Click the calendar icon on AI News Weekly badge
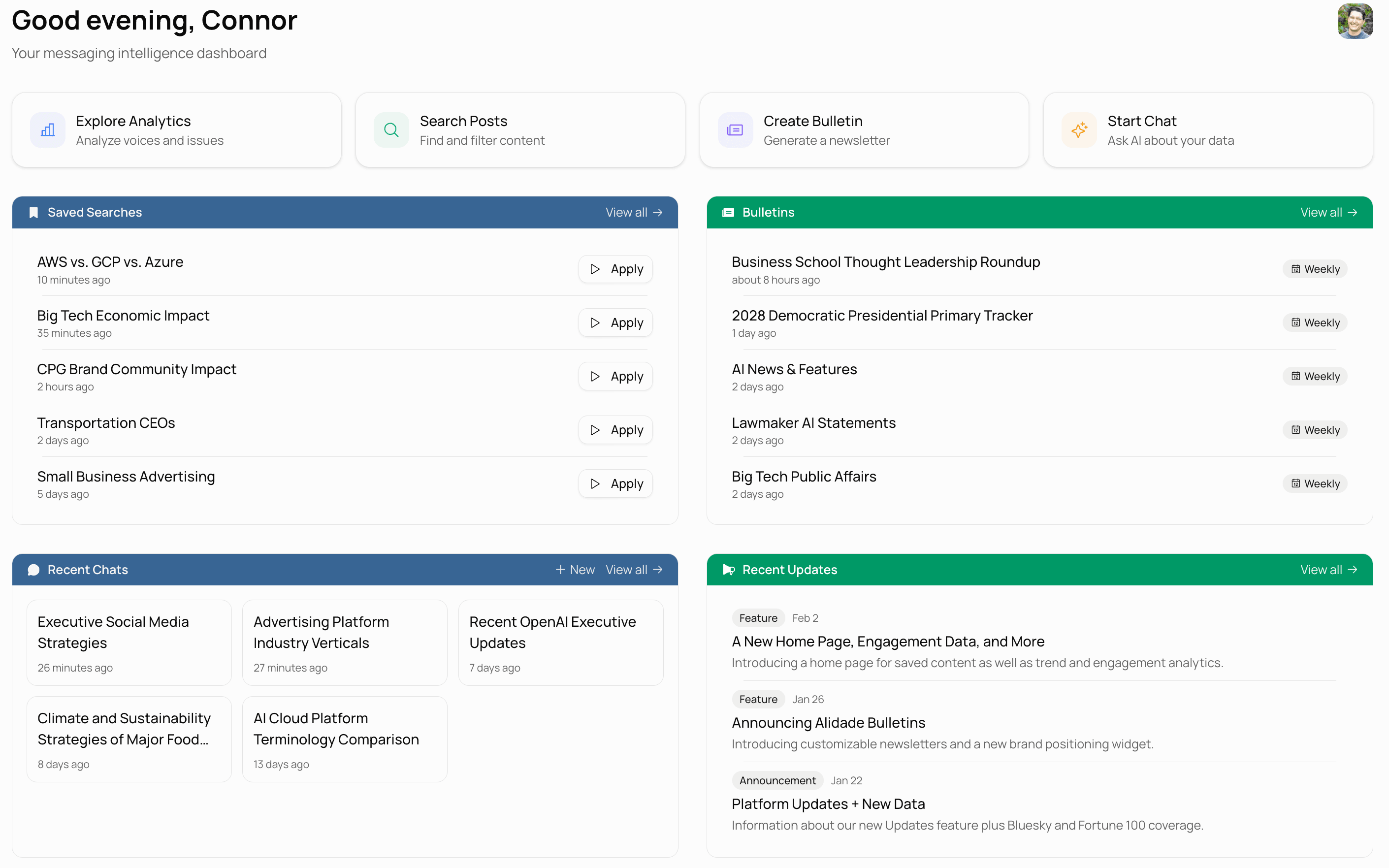The width and height of the screenshot is (1389, 868). pos(1296,376)
